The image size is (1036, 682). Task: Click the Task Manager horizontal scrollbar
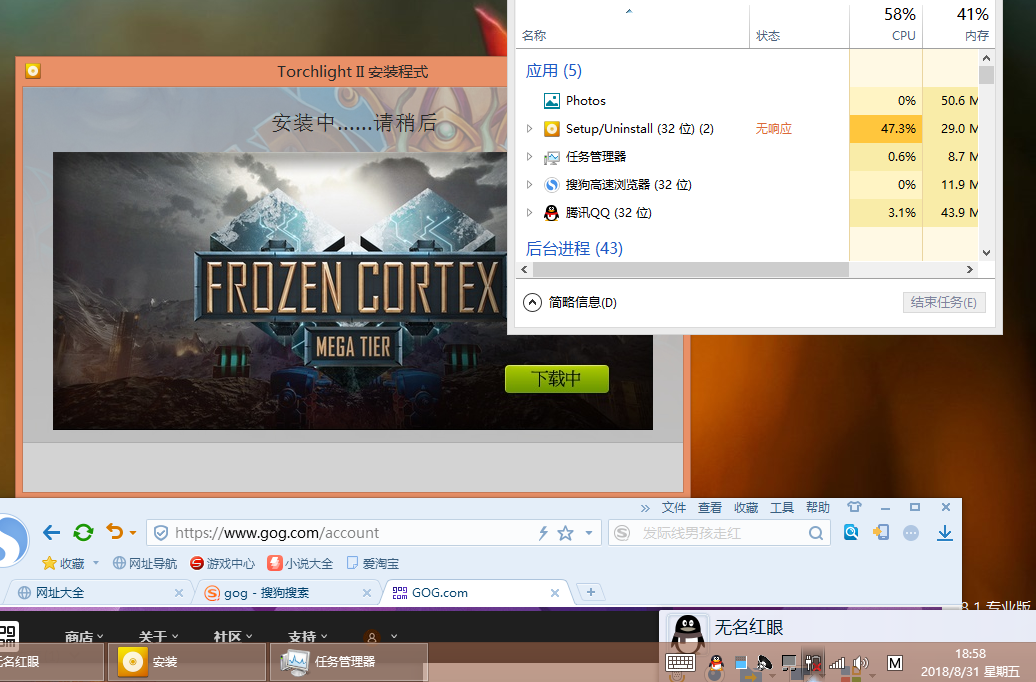(690, 270)
